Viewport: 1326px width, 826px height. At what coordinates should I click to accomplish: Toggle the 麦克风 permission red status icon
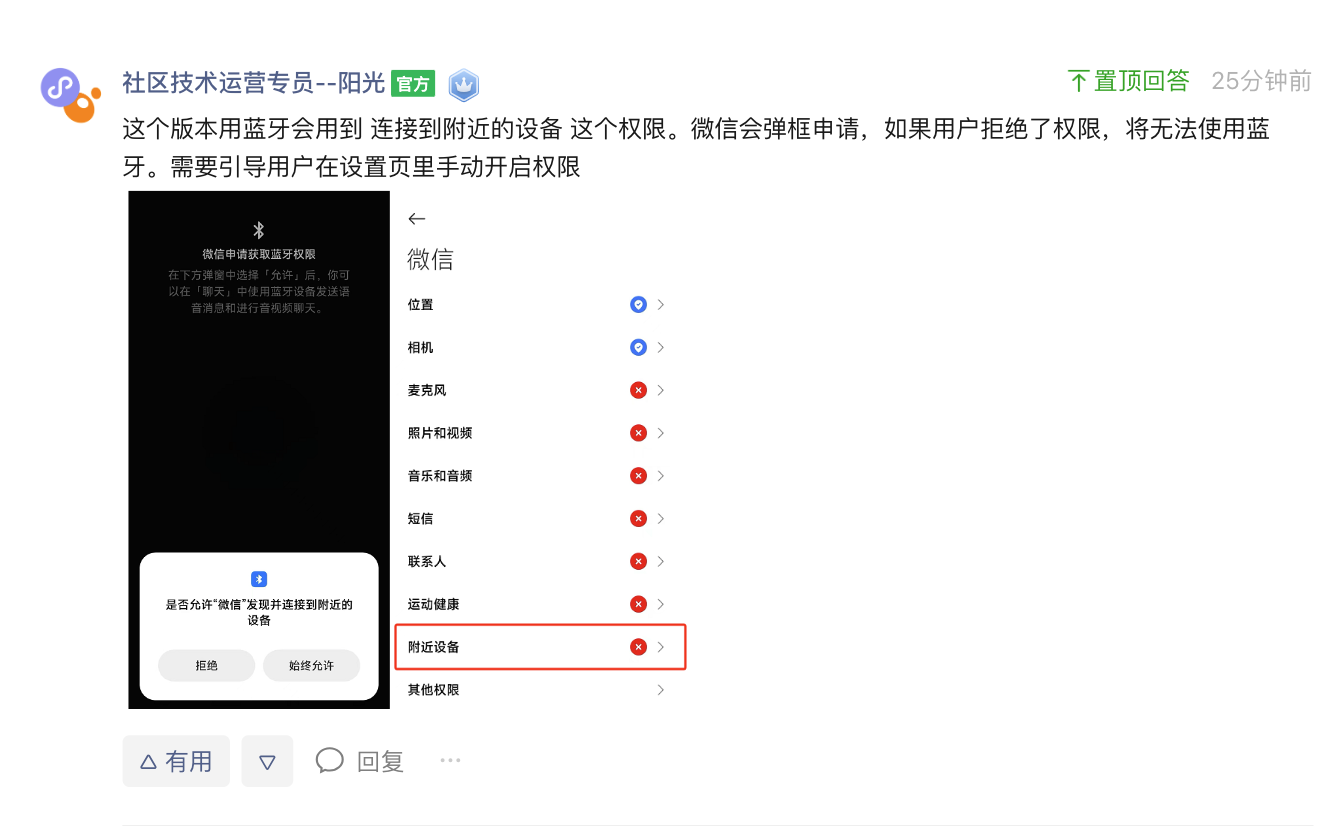coord(638,390)
